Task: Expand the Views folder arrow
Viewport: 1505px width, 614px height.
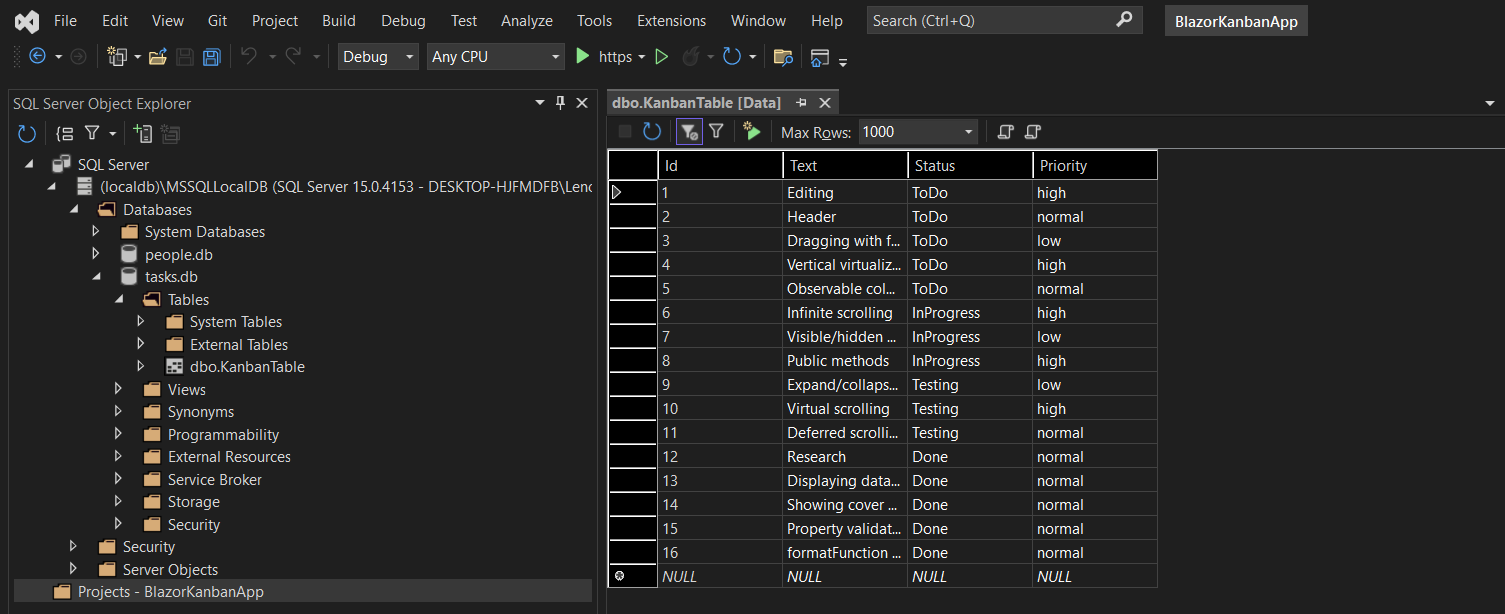Action: pyautogui.click(x=119, y=389)
